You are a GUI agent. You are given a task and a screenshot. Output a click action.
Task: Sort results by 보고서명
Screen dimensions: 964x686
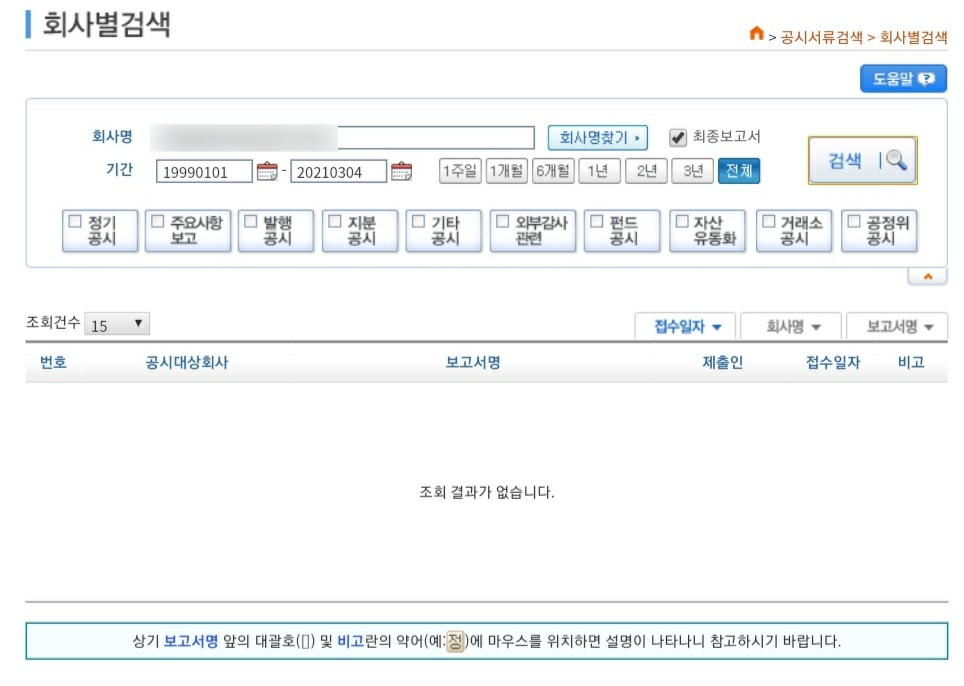click(x=897, y=327)
